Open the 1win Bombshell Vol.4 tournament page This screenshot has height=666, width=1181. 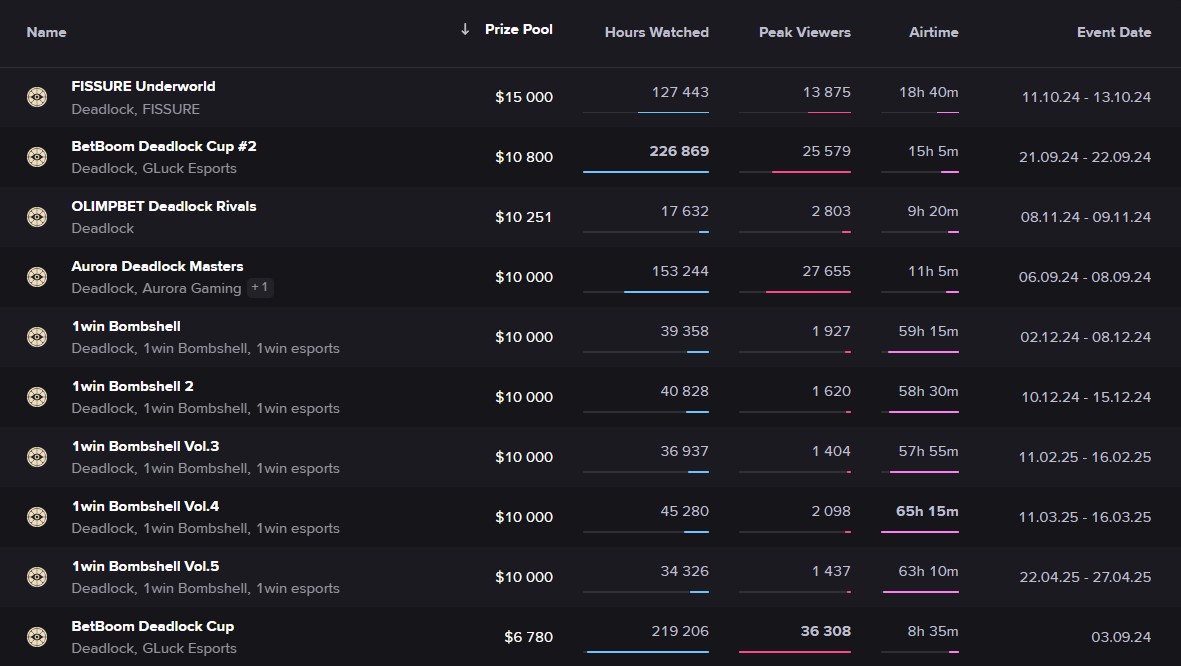[145, 506]
